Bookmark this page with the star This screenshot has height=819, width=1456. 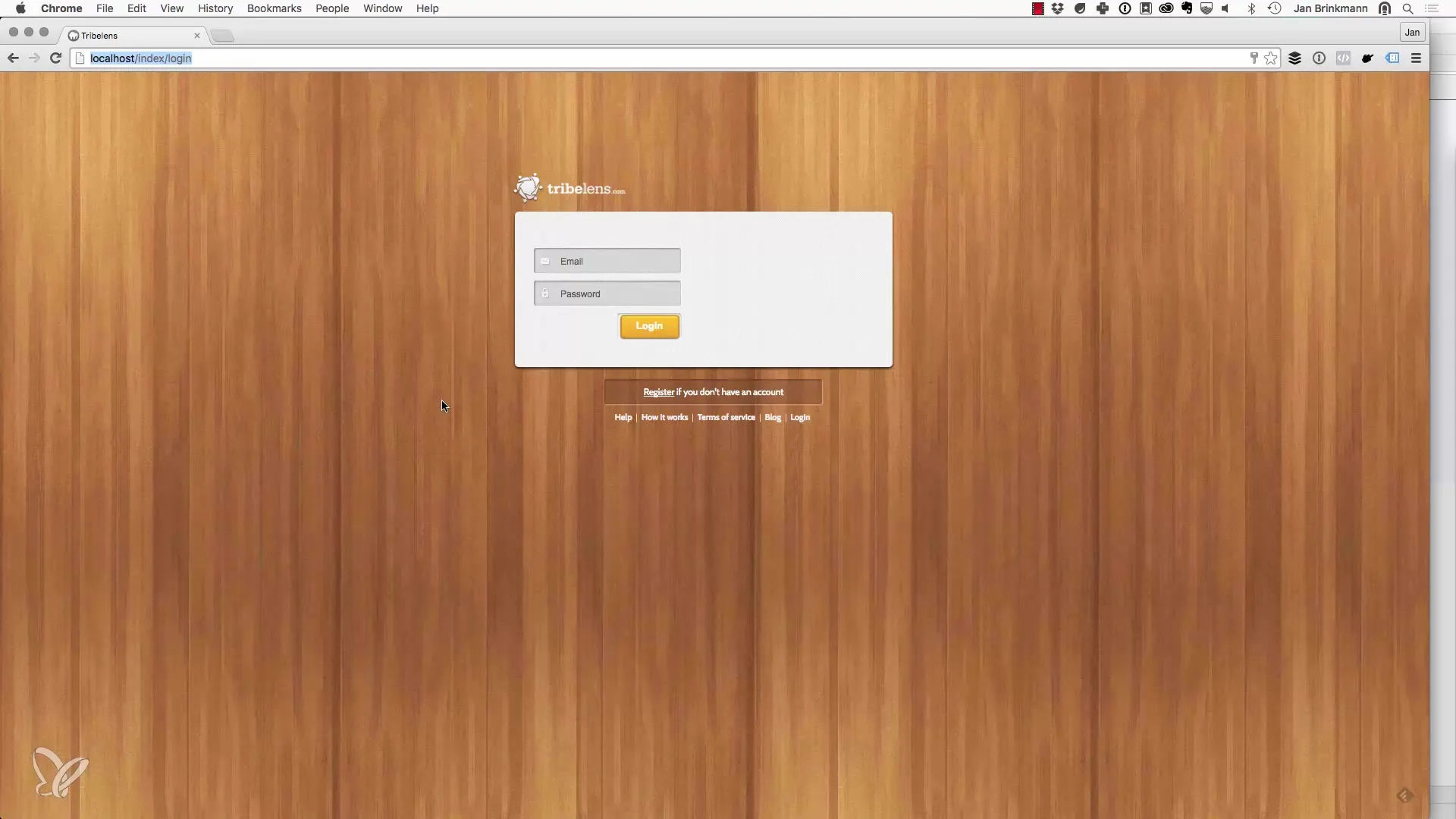click(x=1271, y=58)
